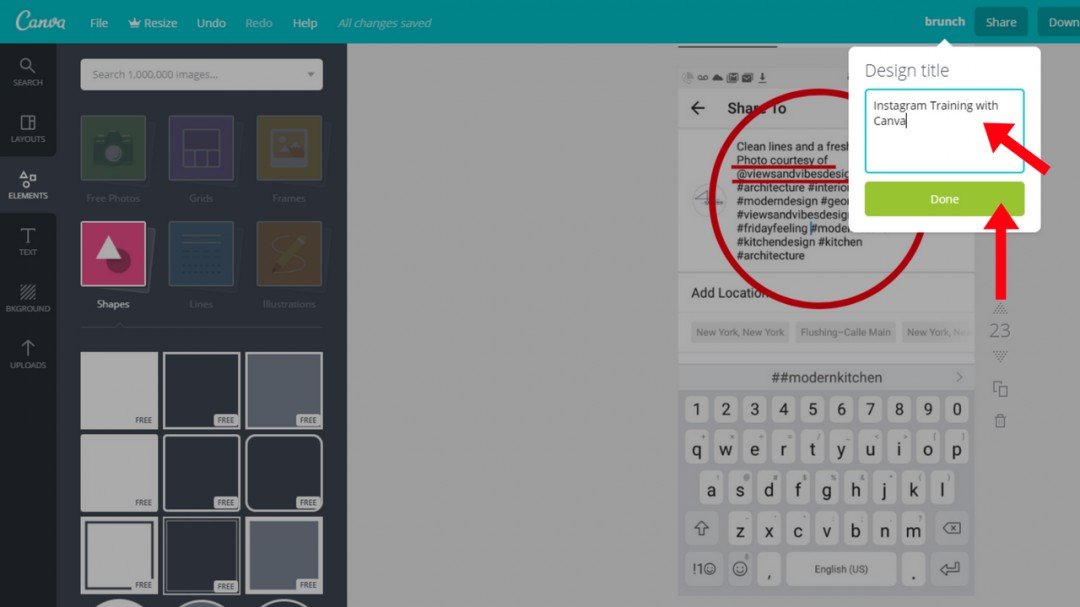Image resolution: width=1080 pixels, height=607 pixels.
Task: Select the dark square in the second row
Action: [201, 473]
